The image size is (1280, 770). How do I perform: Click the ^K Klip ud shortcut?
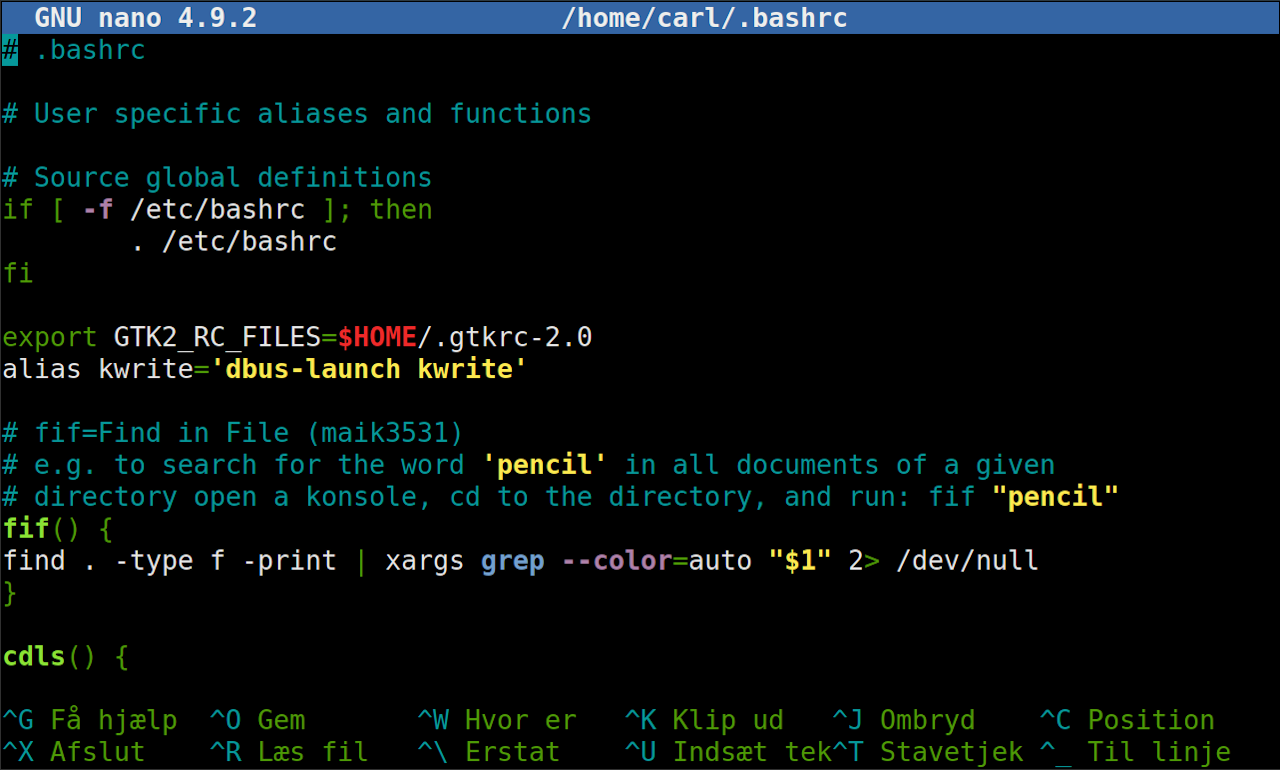pos(704,720)
